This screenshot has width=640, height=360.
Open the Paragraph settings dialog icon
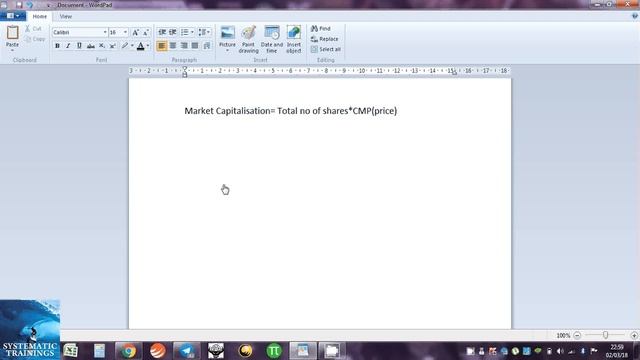click(207, 46)
